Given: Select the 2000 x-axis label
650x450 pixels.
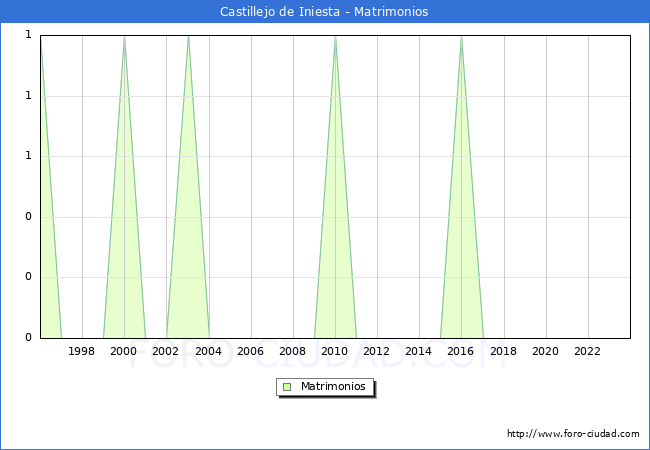Looking at the screenshot, I should (124, 351).
